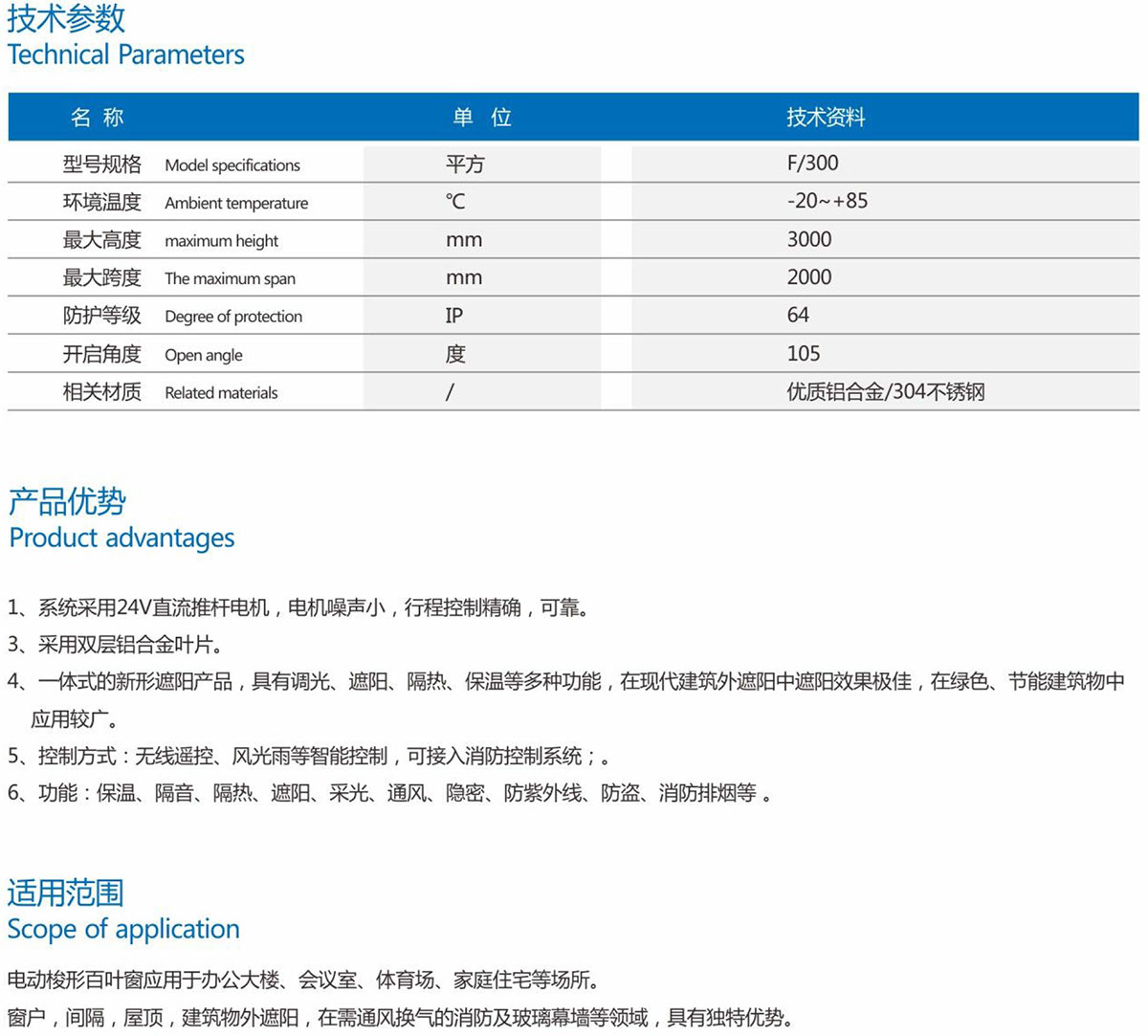Click the '2000' maximum span value
Viewport: 1148px width, 1036px height.
point(808,277)
